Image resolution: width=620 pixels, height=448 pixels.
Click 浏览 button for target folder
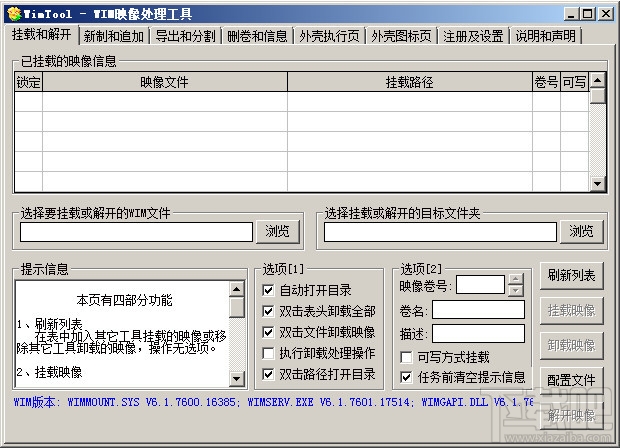581,231
